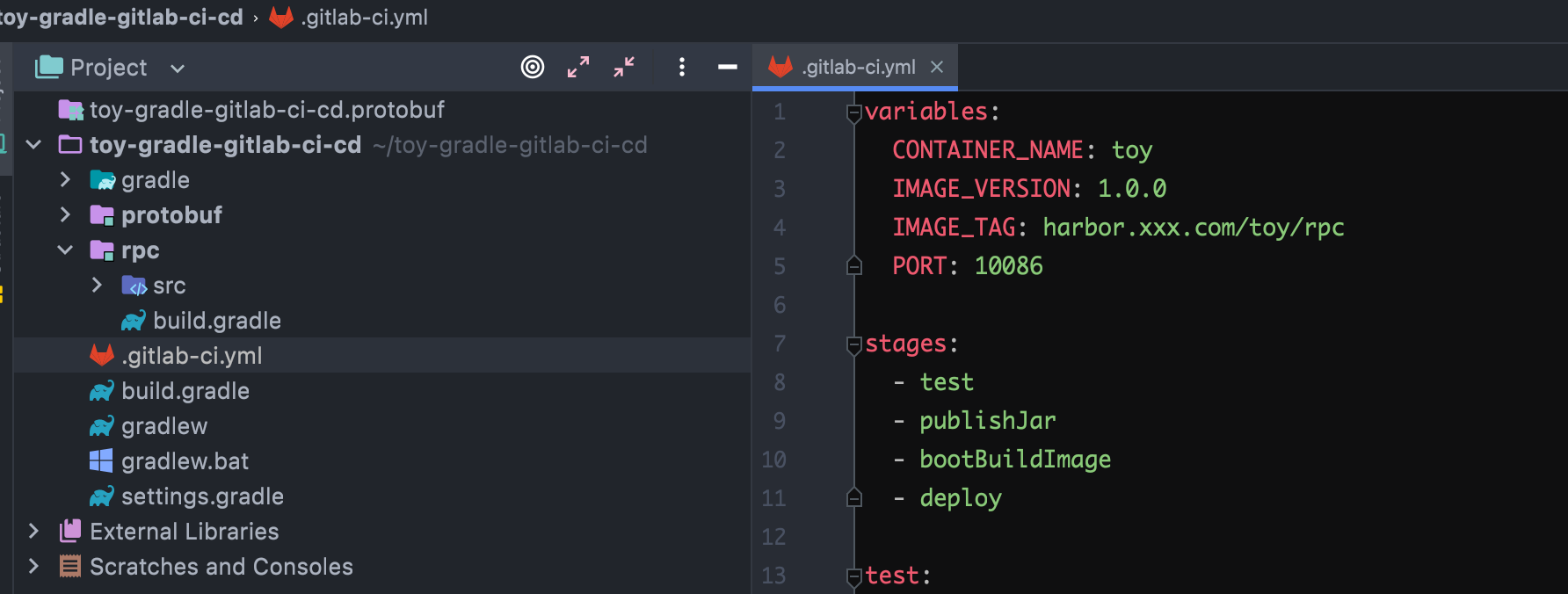Image resolution: width=1568 pixels, height=594 pixels.
Task: Fold the test block at line 13
Action: [853, 577]
